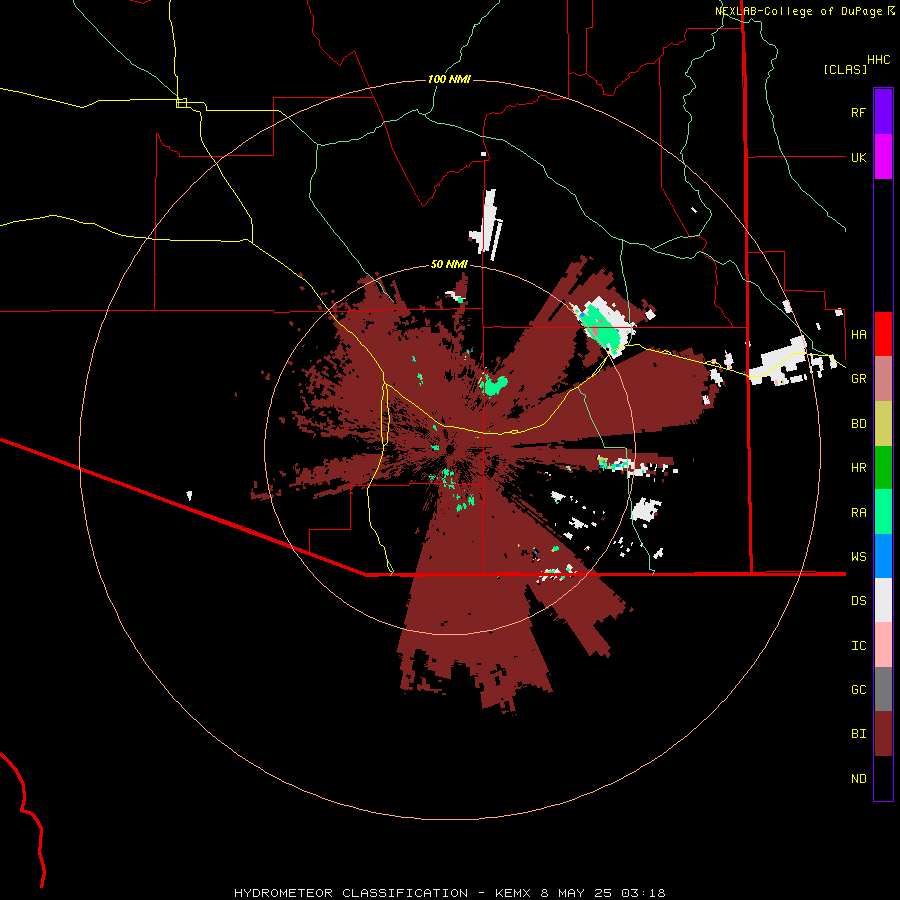
Task: Click the GC legend label
Action: [859, 689]
